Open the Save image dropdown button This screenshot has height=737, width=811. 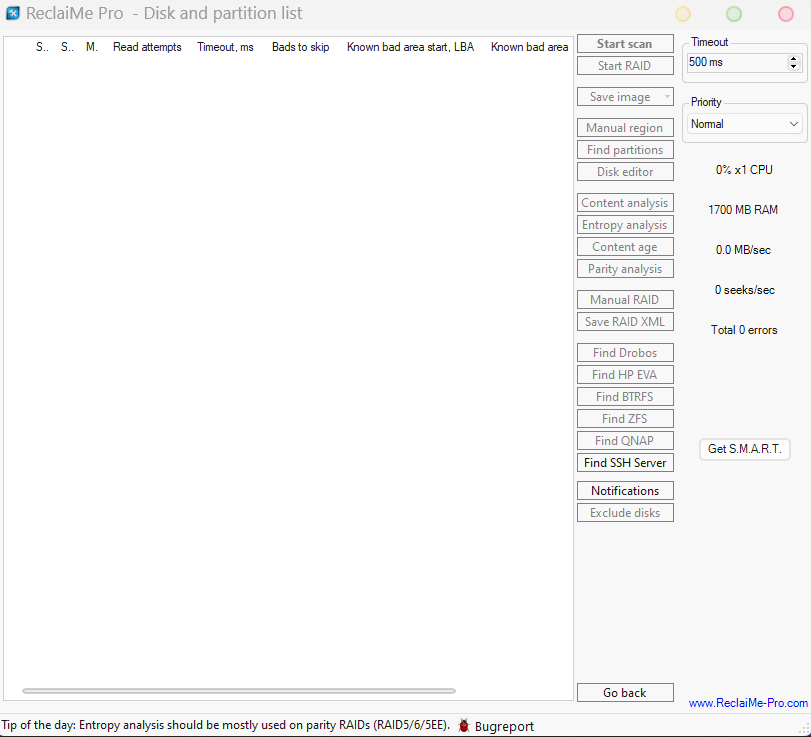pos(625,97)
